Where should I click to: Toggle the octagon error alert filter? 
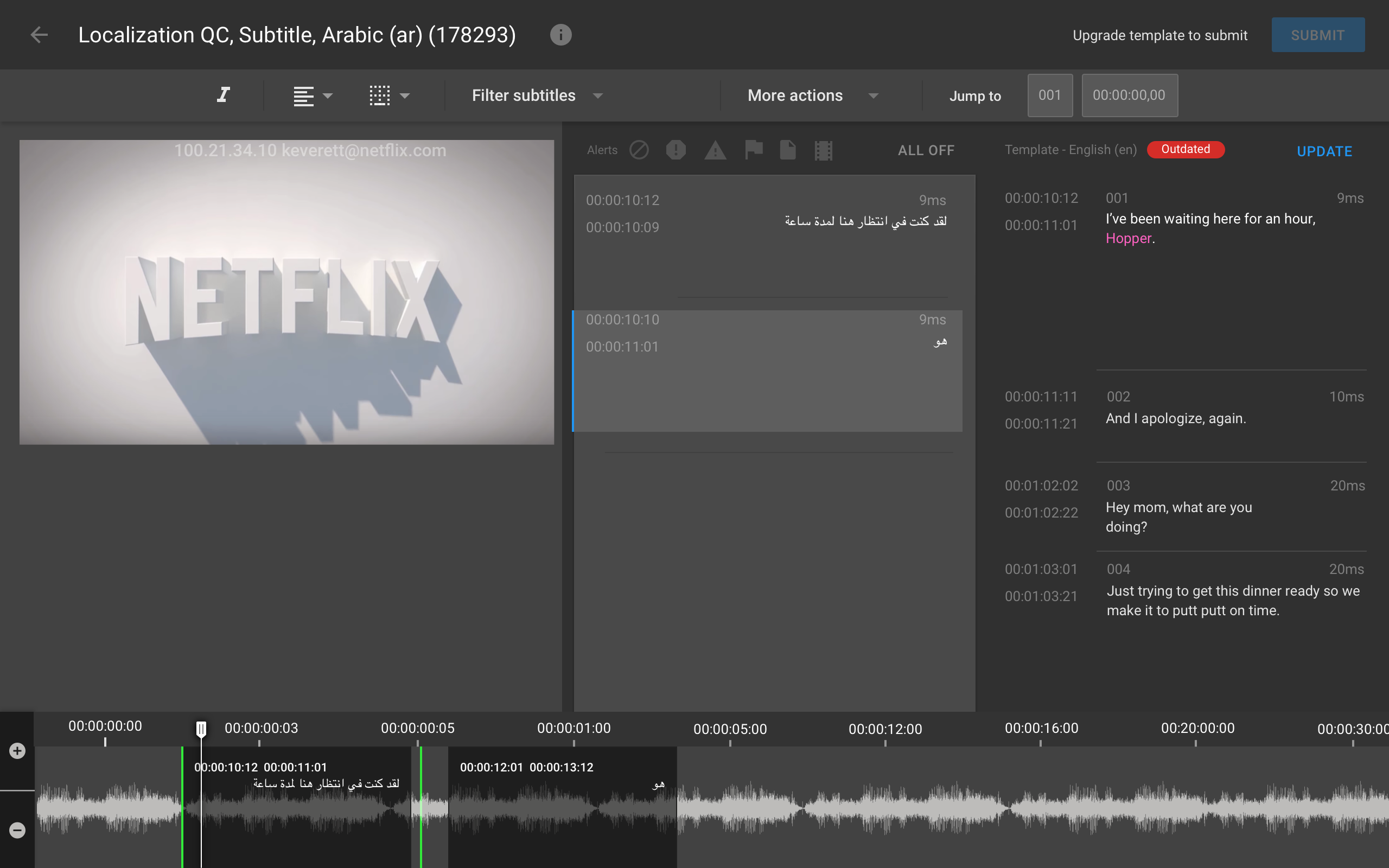pyautogui.click(x=676, y=150)
